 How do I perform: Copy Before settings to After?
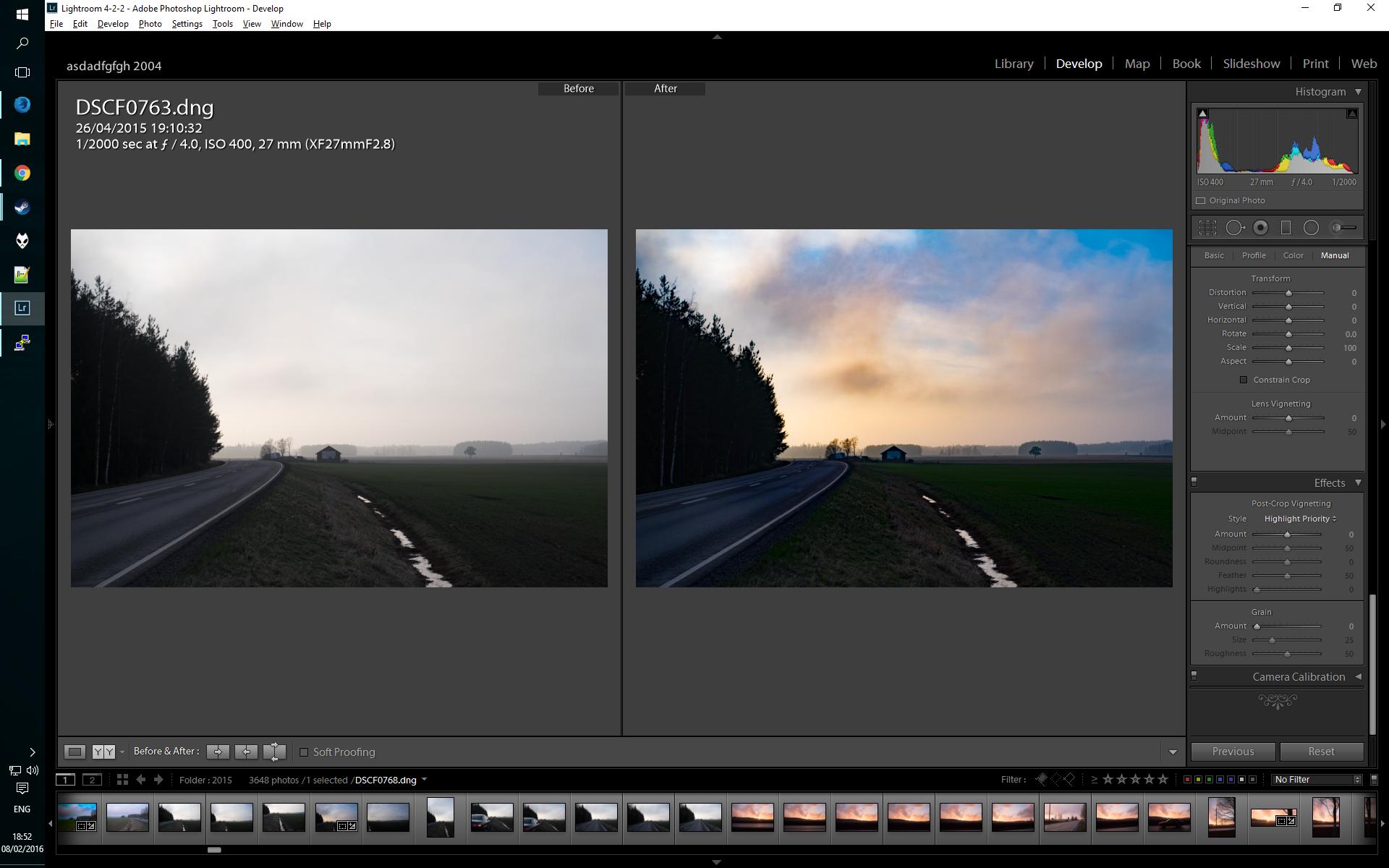[217, 752]
